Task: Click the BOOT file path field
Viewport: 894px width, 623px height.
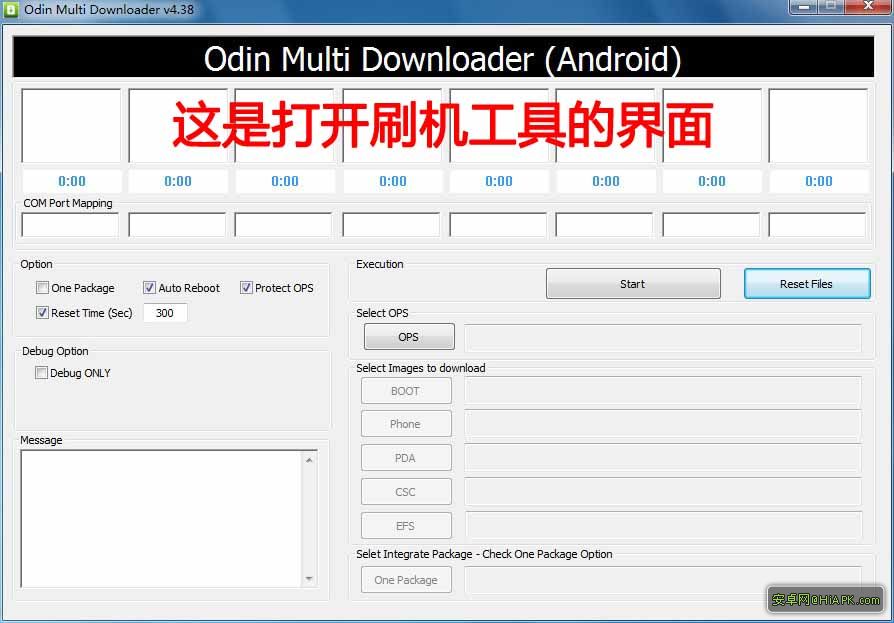Action: [663, 392]
